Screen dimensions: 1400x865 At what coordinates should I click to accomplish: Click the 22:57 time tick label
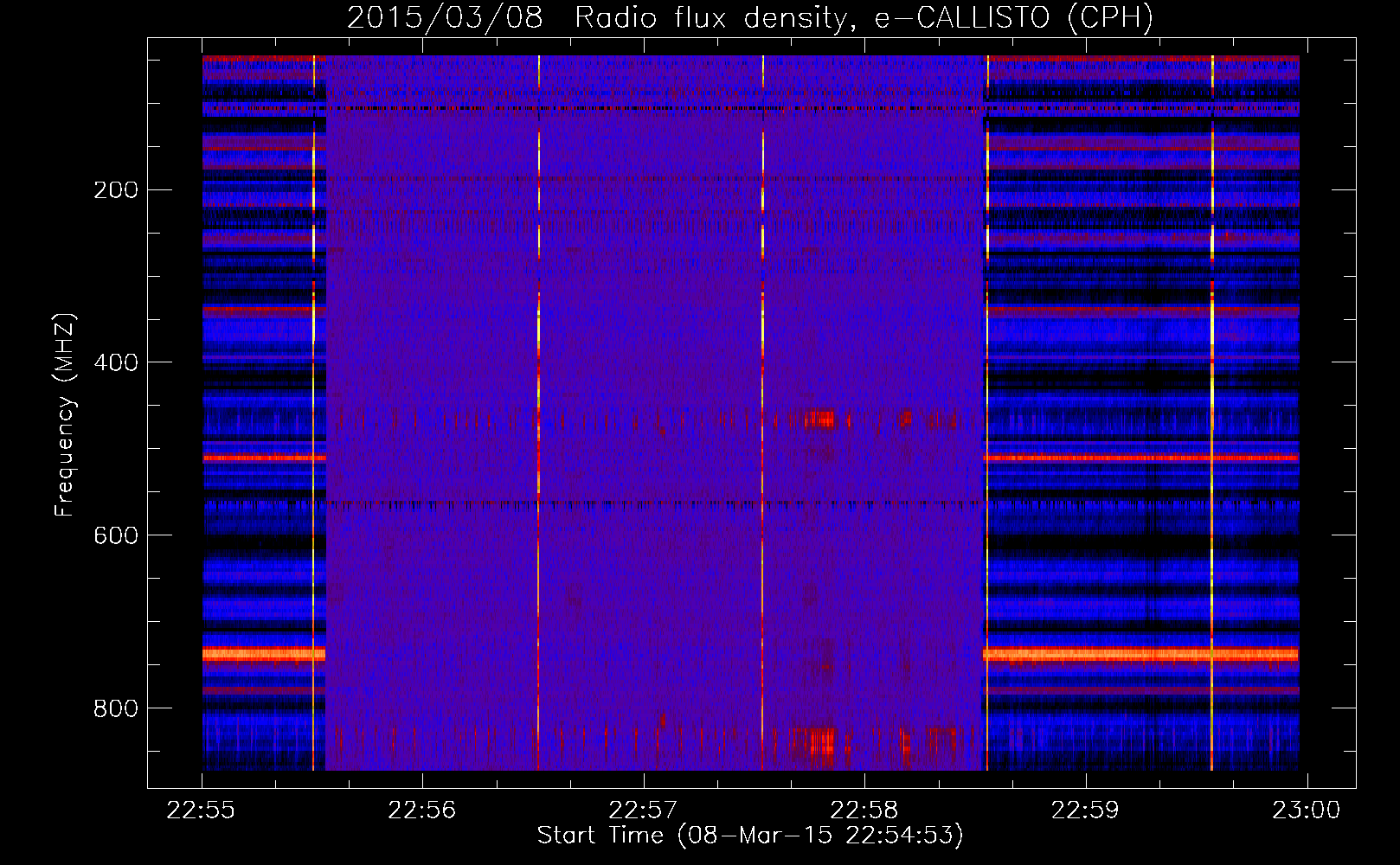[x=643, y=810]
